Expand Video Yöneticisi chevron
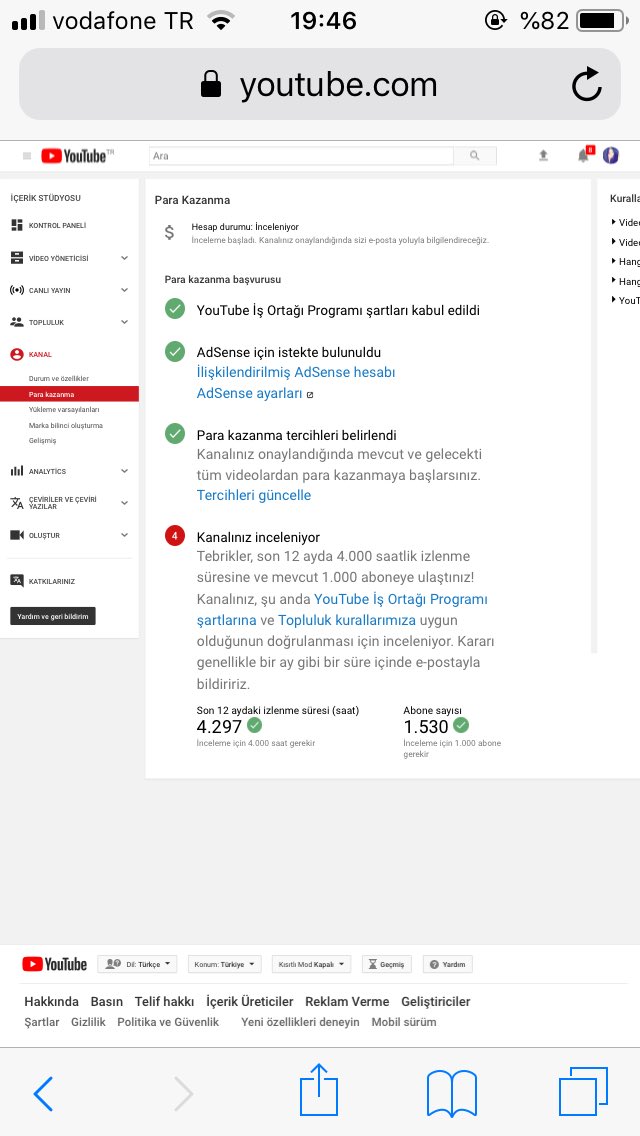 (124, 258)
